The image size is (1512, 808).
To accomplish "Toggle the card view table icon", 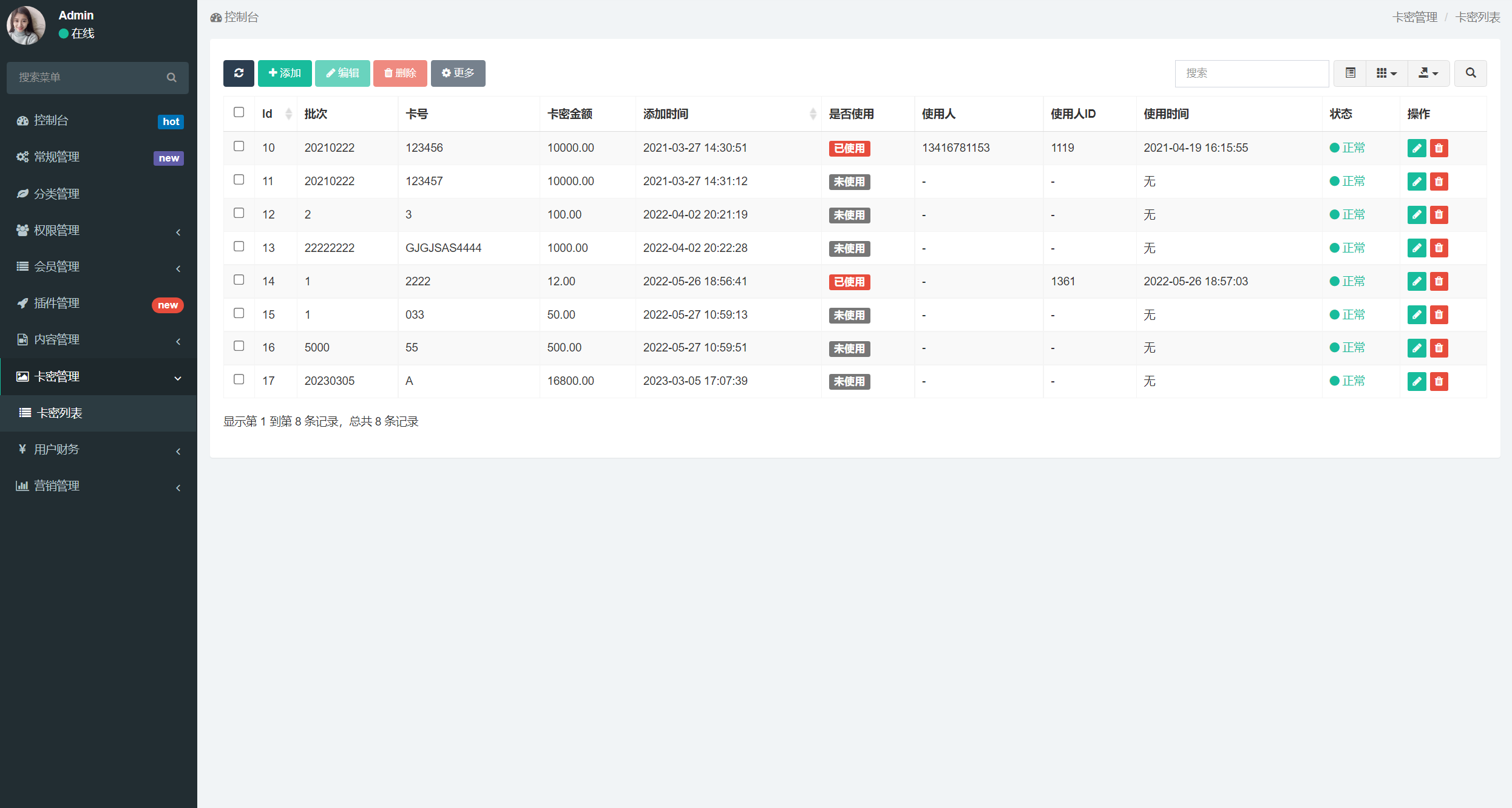I will (x=1350, y=73).
